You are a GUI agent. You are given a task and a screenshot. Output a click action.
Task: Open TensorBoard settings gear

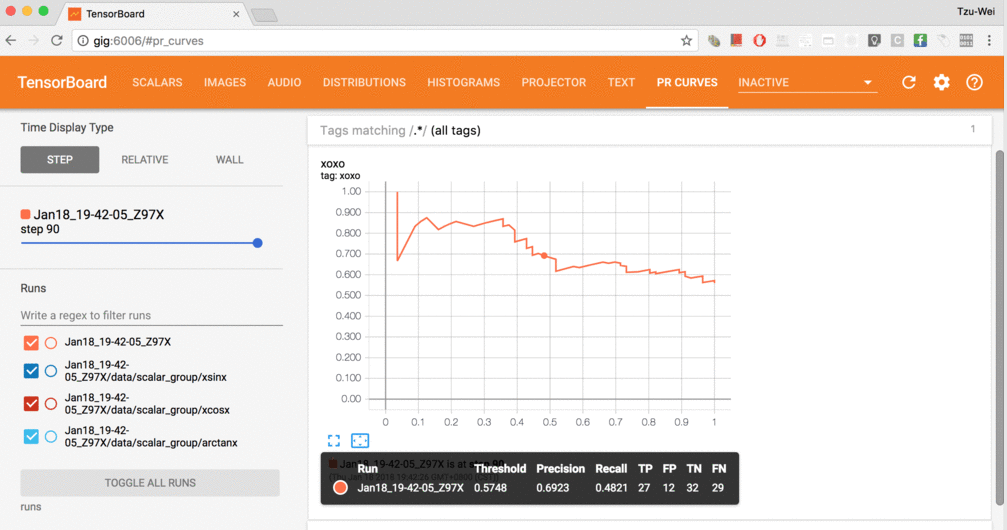tap(941, 82)
